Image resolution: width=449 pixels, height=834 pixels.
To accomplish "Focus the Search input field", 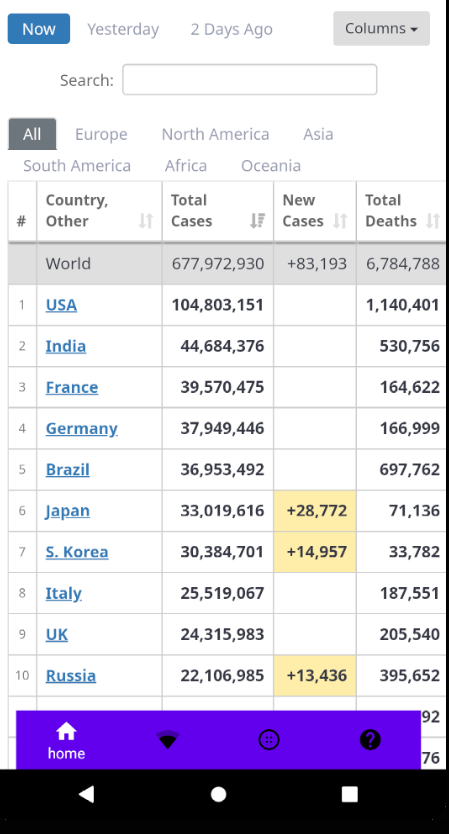I will point(250,80).
